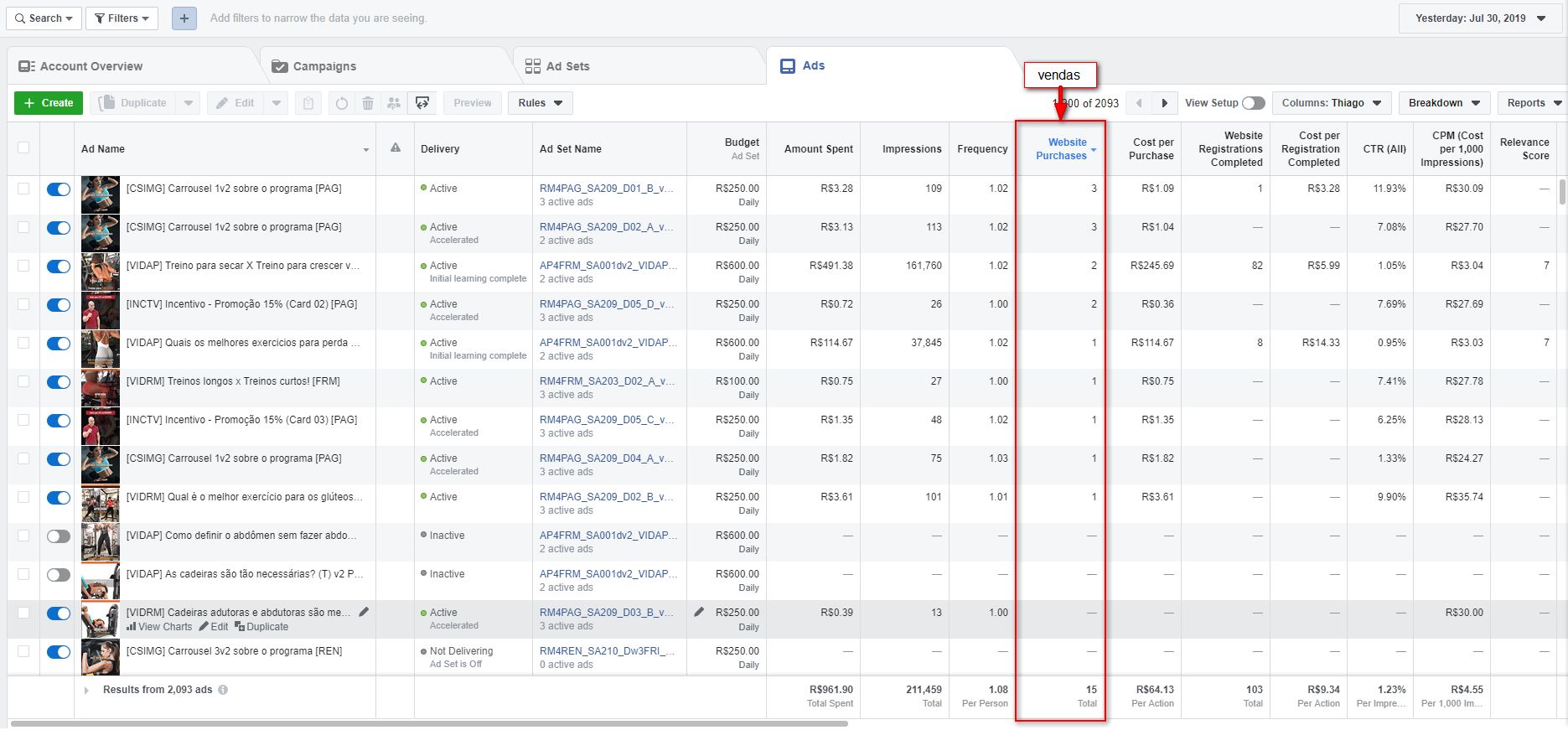Click info icon next to Results from 2,093 ads
The image size is (1568, 730).
[x=223, y=690]
